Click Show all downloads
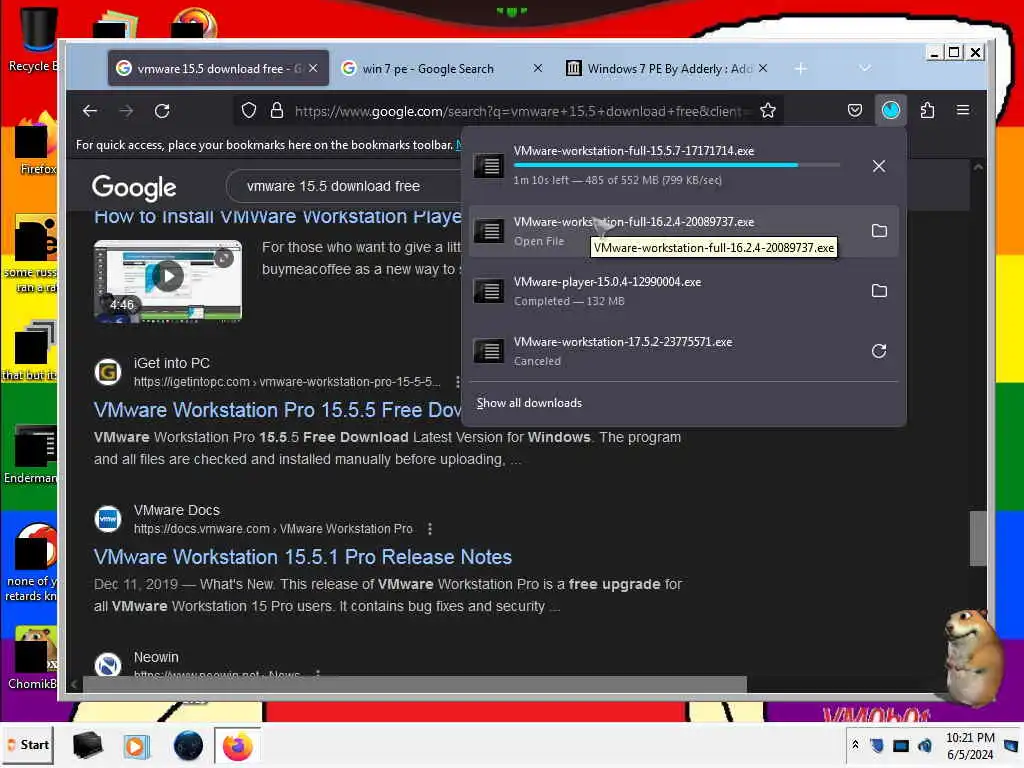The width and height of the screenshot is (1024, 768). tap(529, 403)
